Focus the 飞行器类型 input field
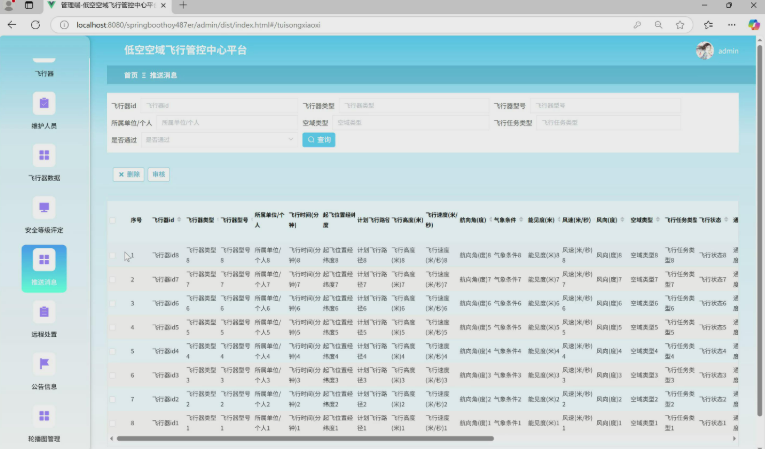Image resolution: width=765 pixels, height=449 pixels. tap(414, 105)
